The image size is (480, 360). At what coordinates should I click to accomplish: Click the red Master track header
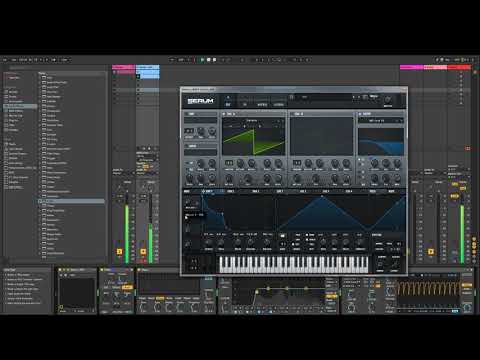tap(459, 67)
